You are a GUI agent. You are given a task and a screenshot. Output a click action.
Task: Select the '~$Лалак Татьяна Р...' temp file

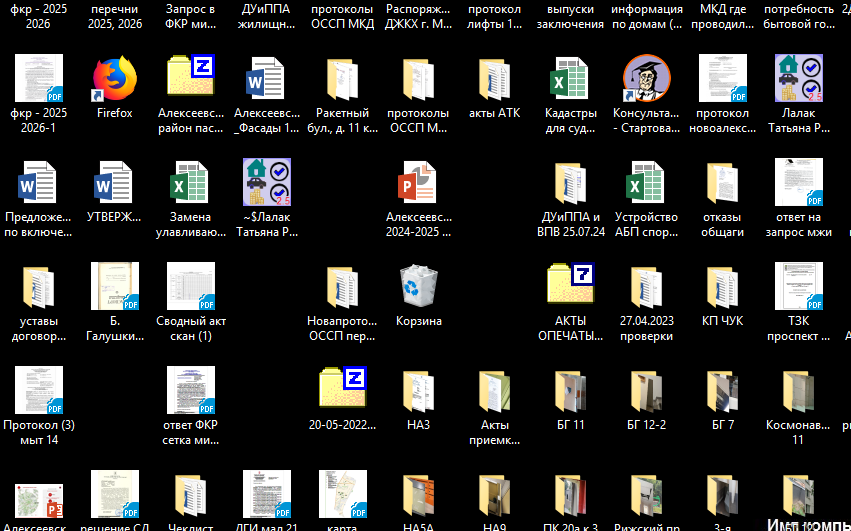coord(266,183)
